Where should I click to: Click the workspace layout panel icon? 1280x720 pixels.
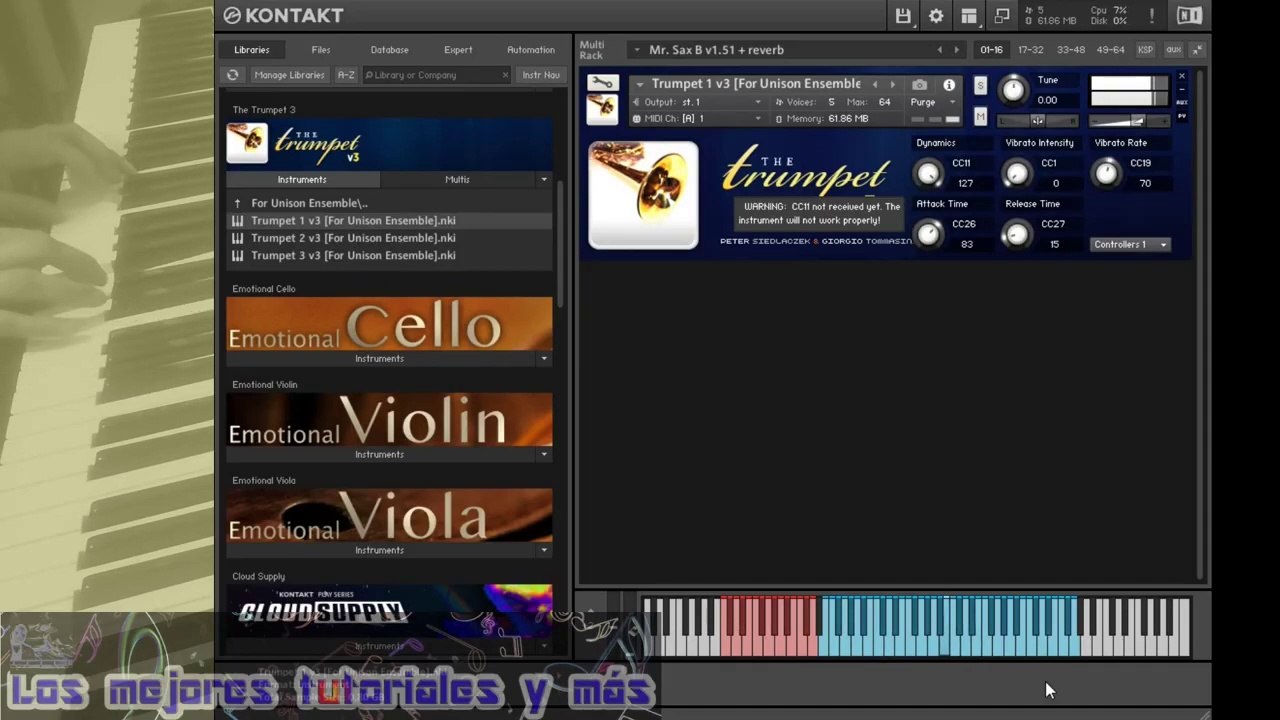[x=969, y=16]
